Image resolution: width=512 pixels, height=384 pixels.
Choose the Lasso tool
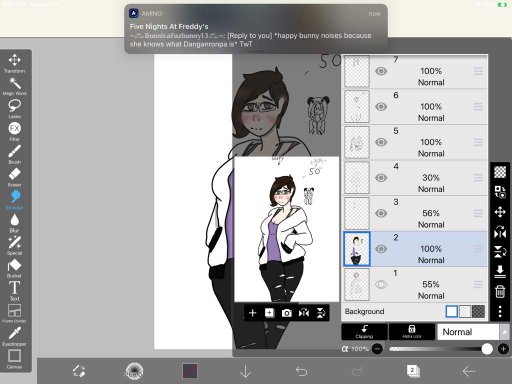(14, 109)
